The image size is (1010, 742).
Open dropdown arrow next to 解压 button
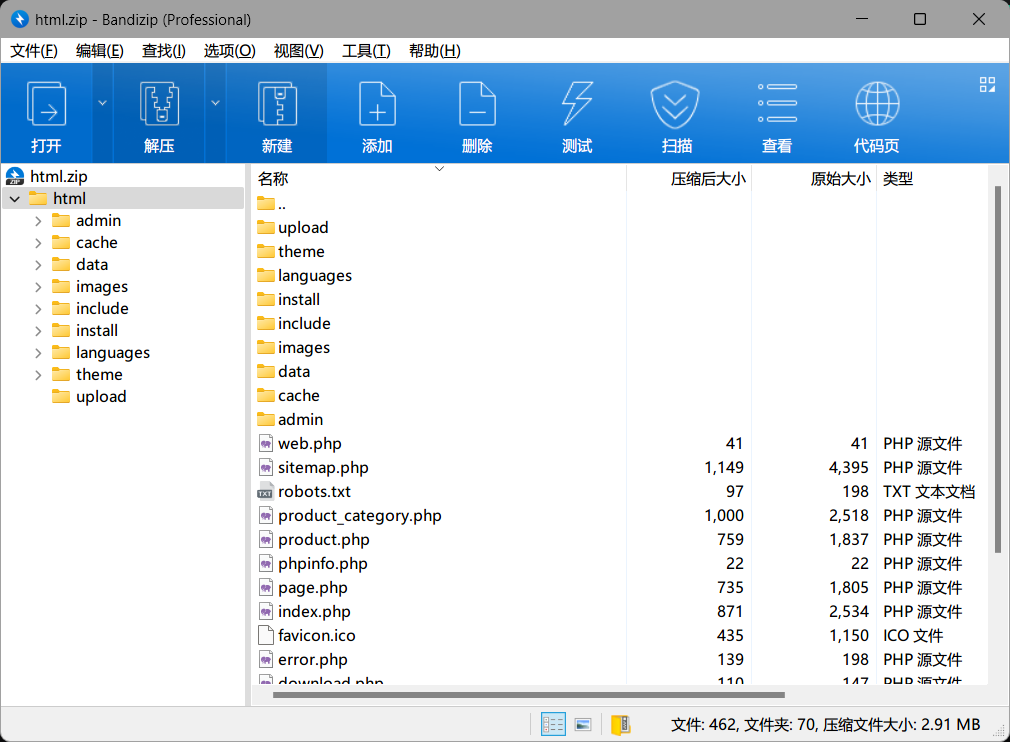coord(215,102)
